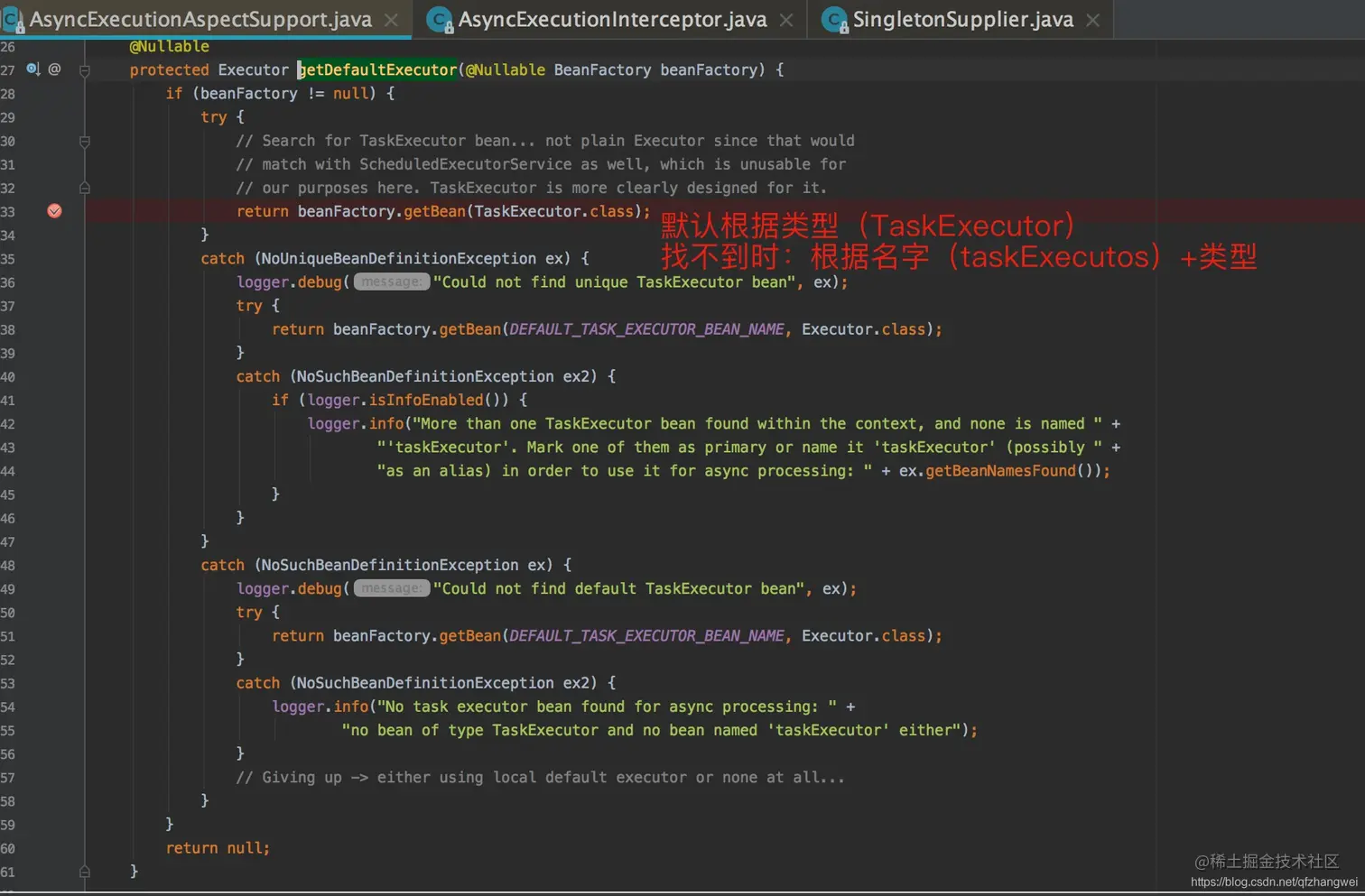Close the AsyncExecutionInterceptor.java tab
The width and height of the screenshot is (1365, 896).
pyautogui.click(x=786, y=20)
